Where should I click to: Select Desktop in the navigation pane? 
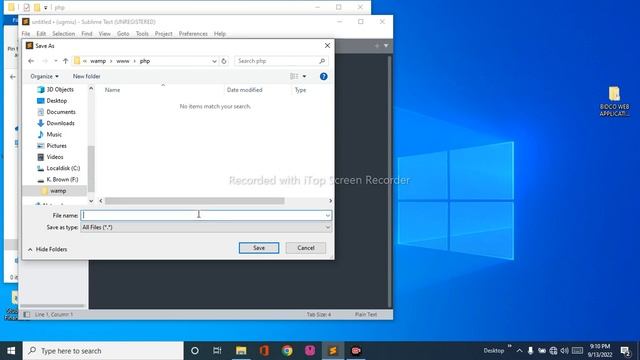[52, 100]
